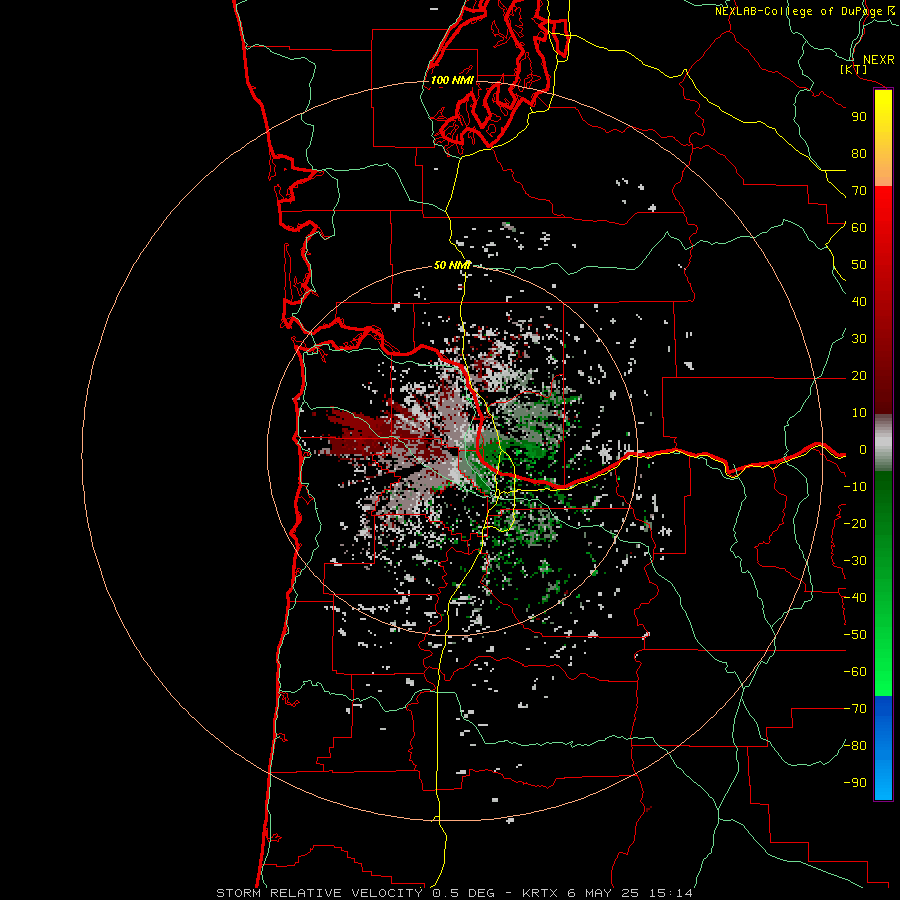This screenshot has height=900, width=900.
Task: Click the 70 value on the color scale
Action: click(859, 191)
